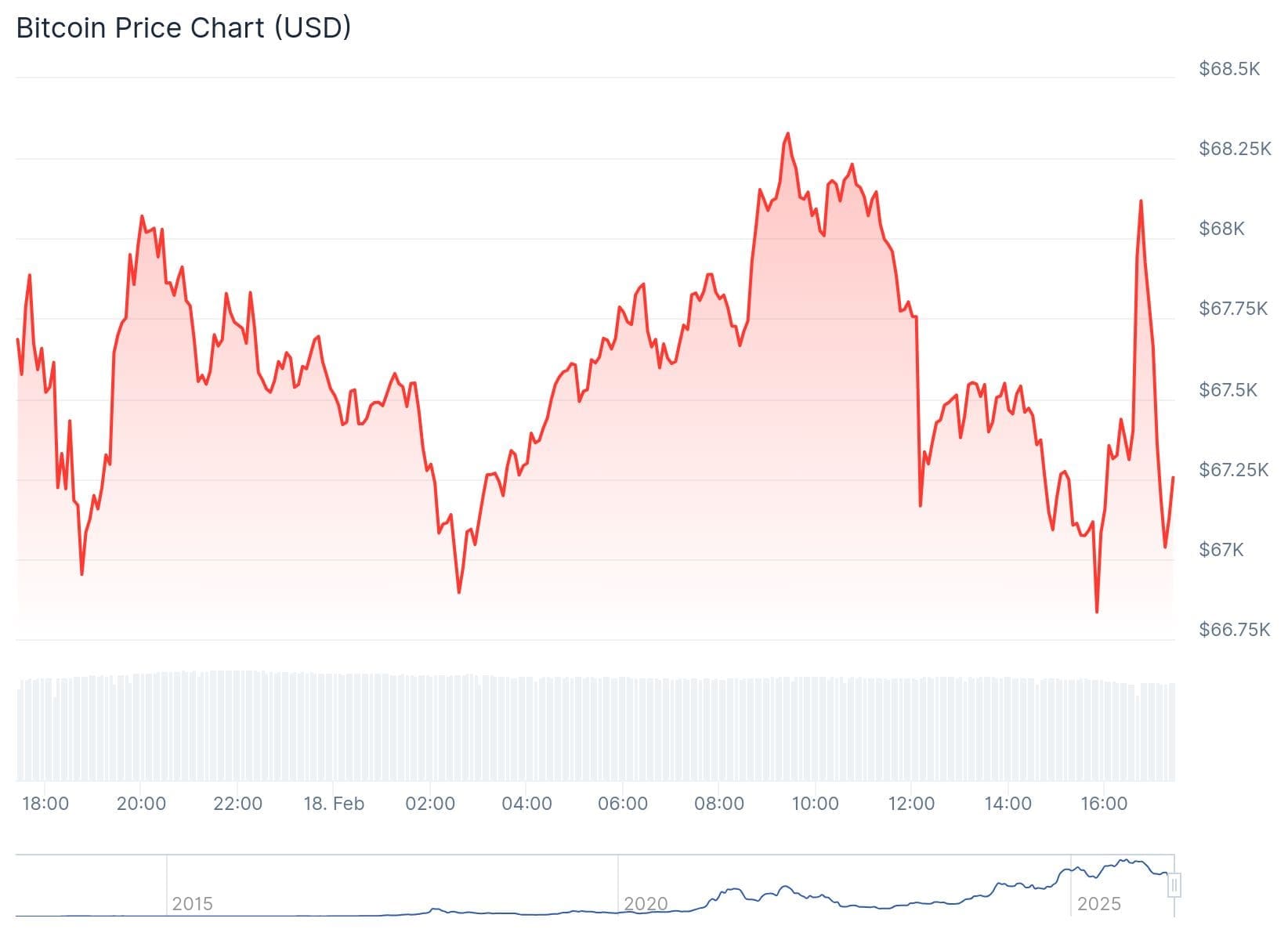The width and height of the screenshot is (1288, 940).
Task: Click the 2025 marker in the navigator
Action: click(x=1098, y=904)
